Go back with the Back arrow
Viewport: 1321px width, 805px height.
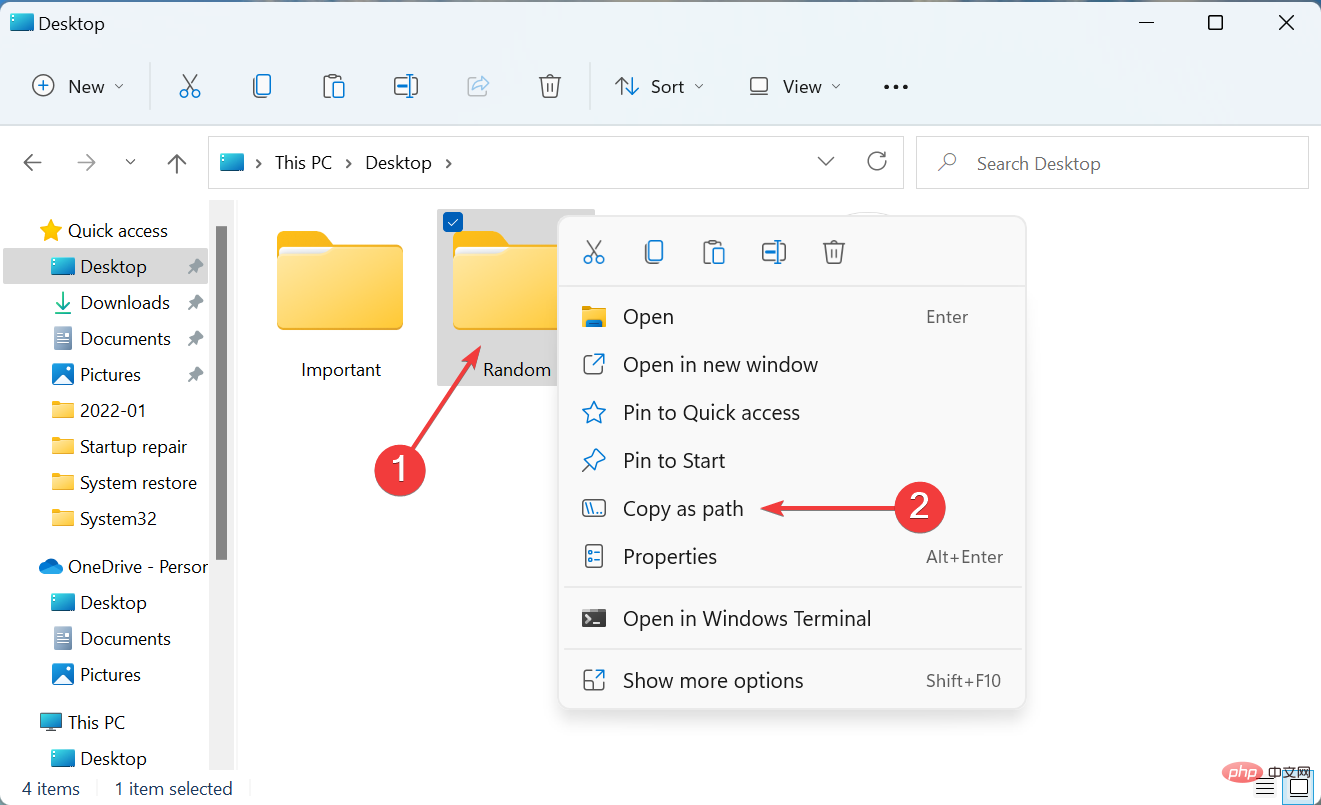click(32, 162)
